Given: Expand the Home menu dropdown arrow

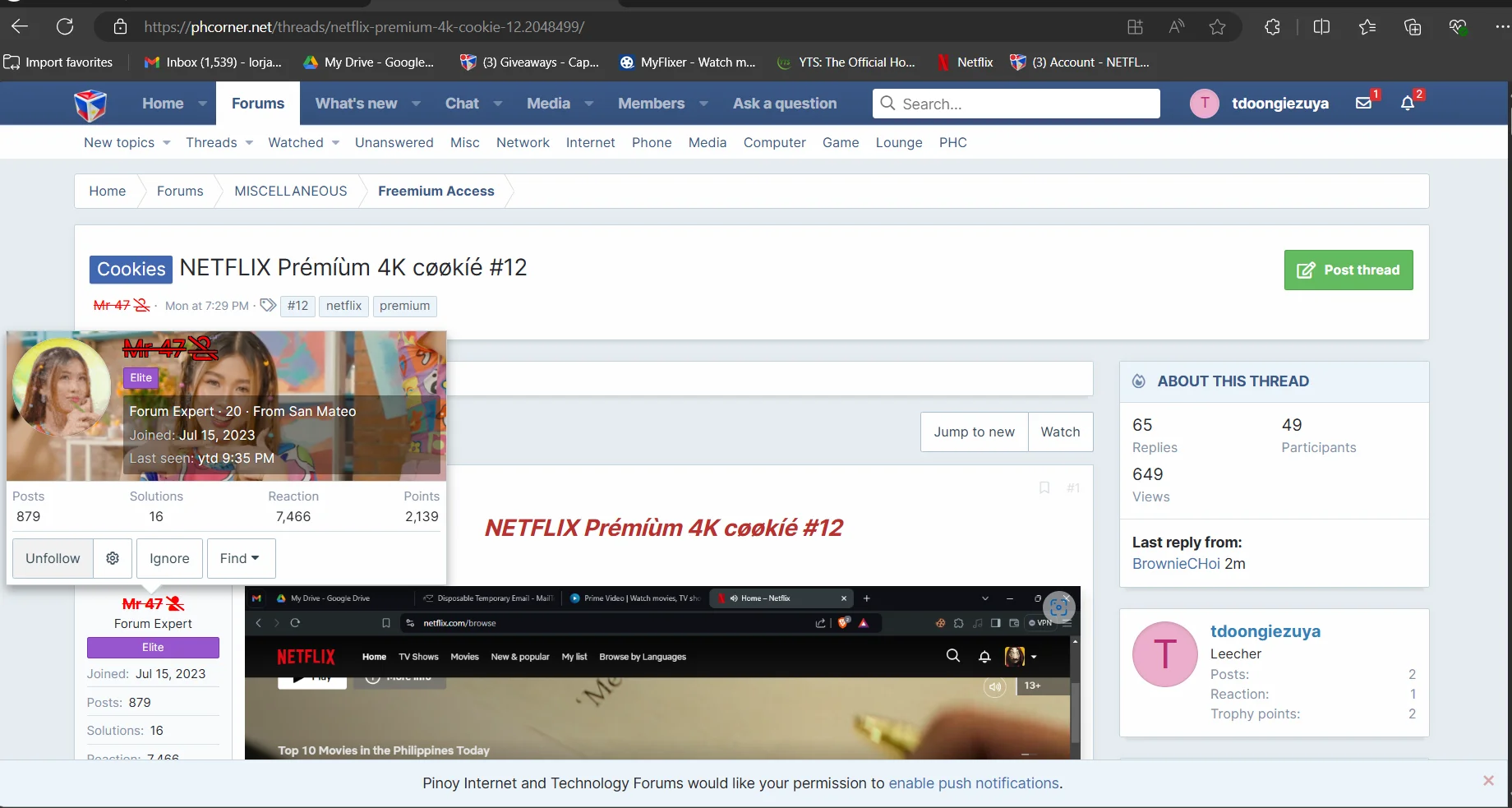Looking at the screenshot, I should point(202,104).
